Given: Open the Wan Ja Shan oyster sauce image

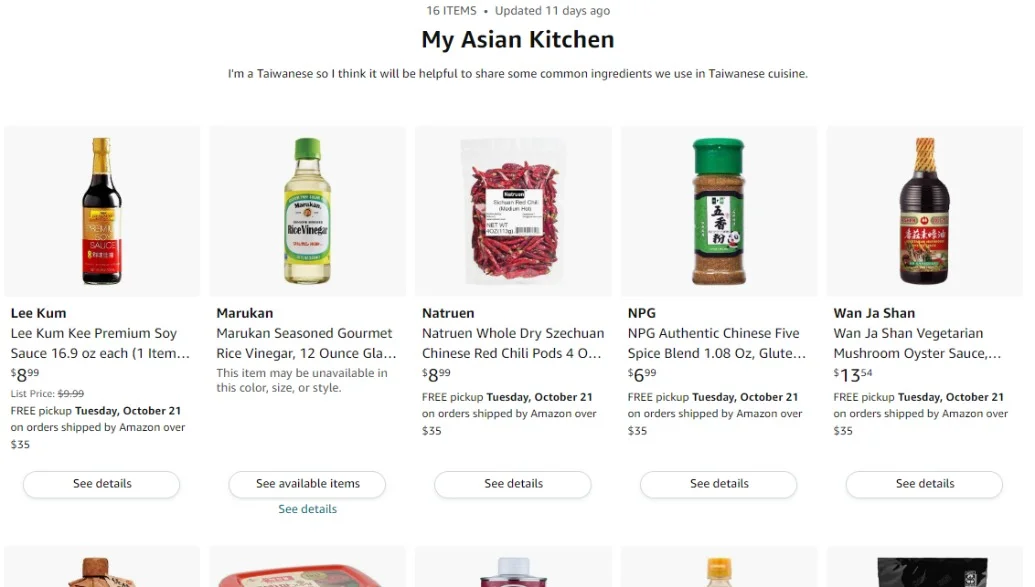Looking at the screenshot, I should coord(925,211).
